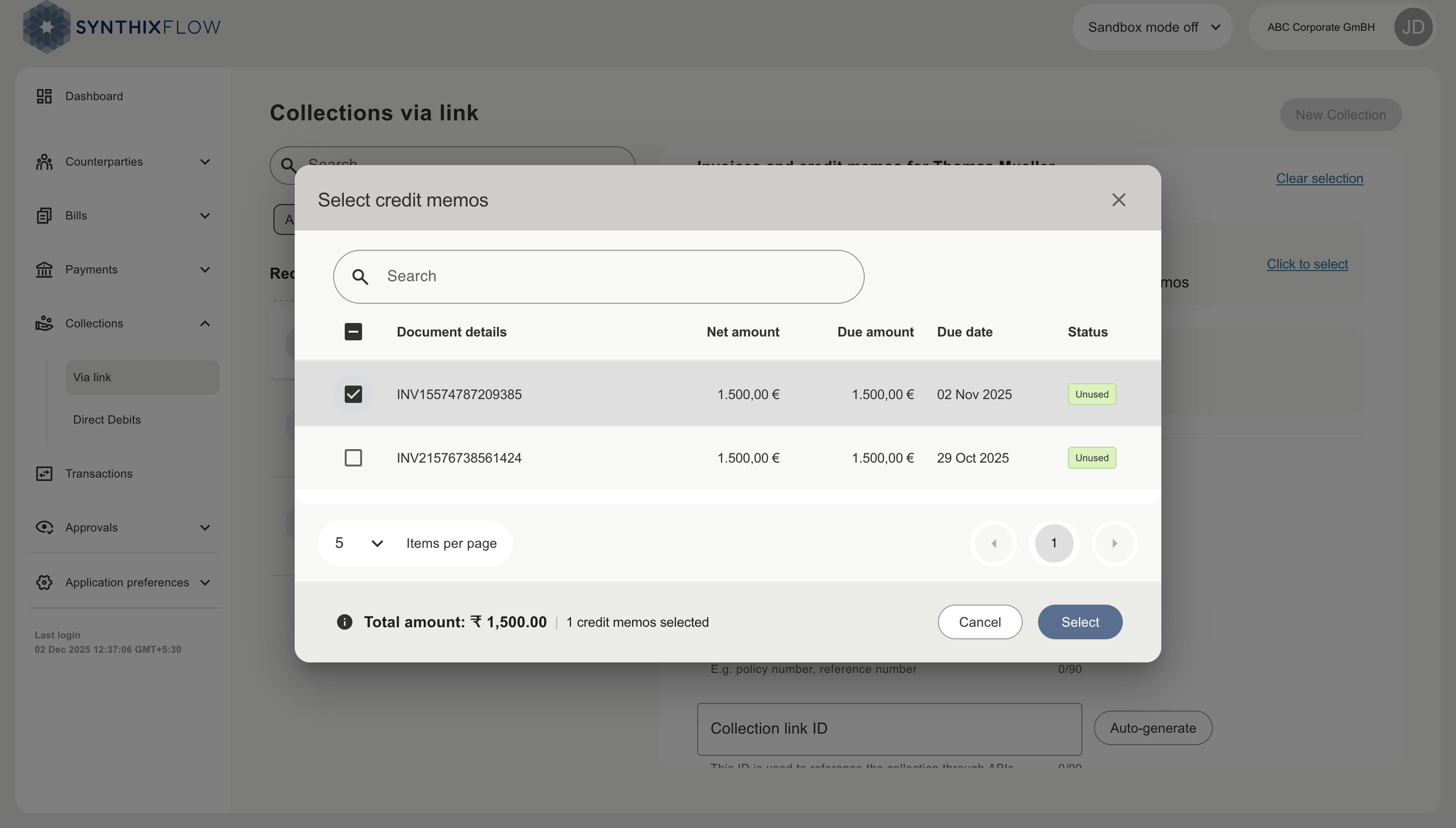
Task: Open Dashboard from the sidebar
Action: [94, 96]
